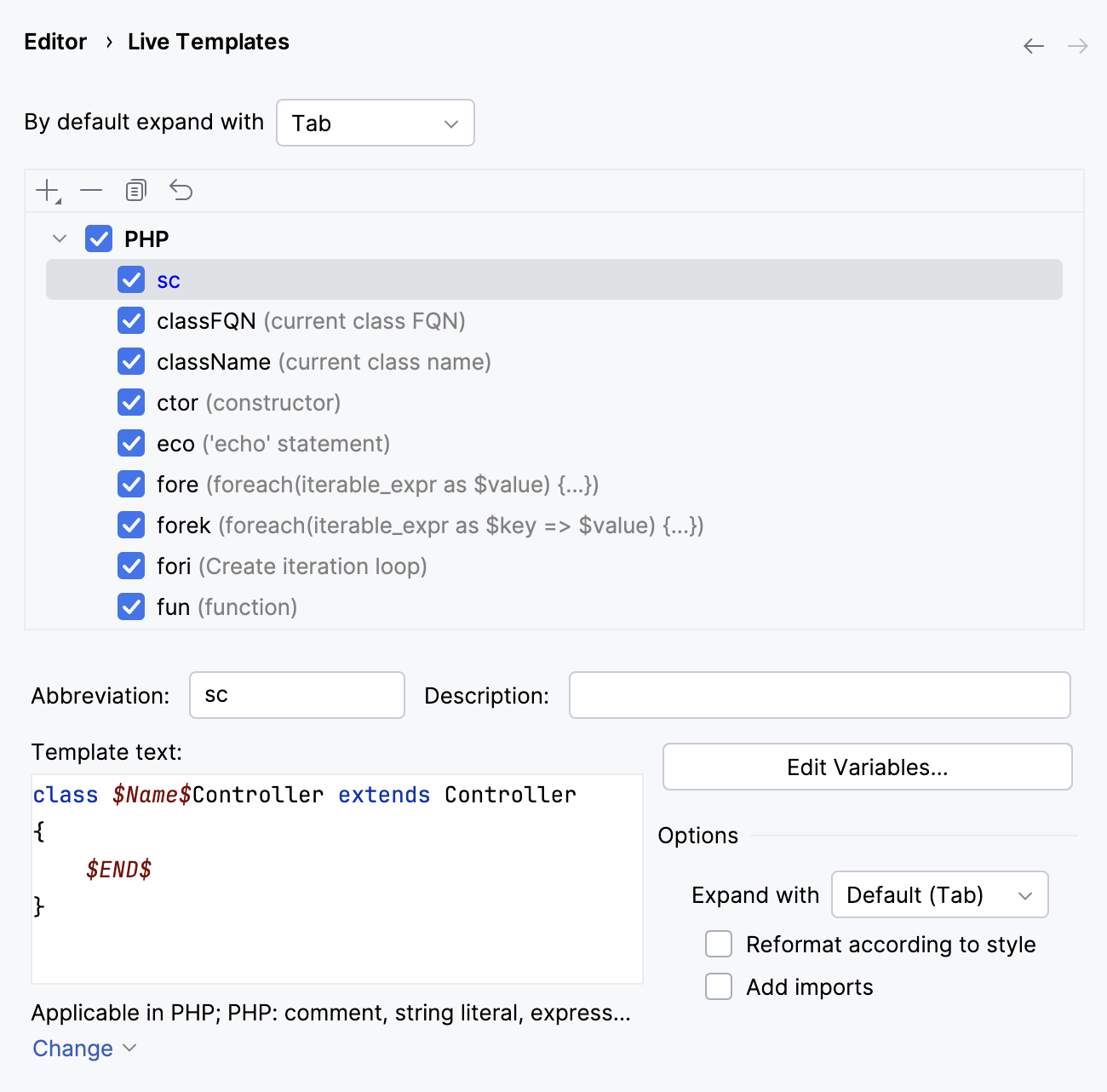Viewport: 1107px width, 1092px height.
Task: Click the Description input field
Action: tap(818, 695)
